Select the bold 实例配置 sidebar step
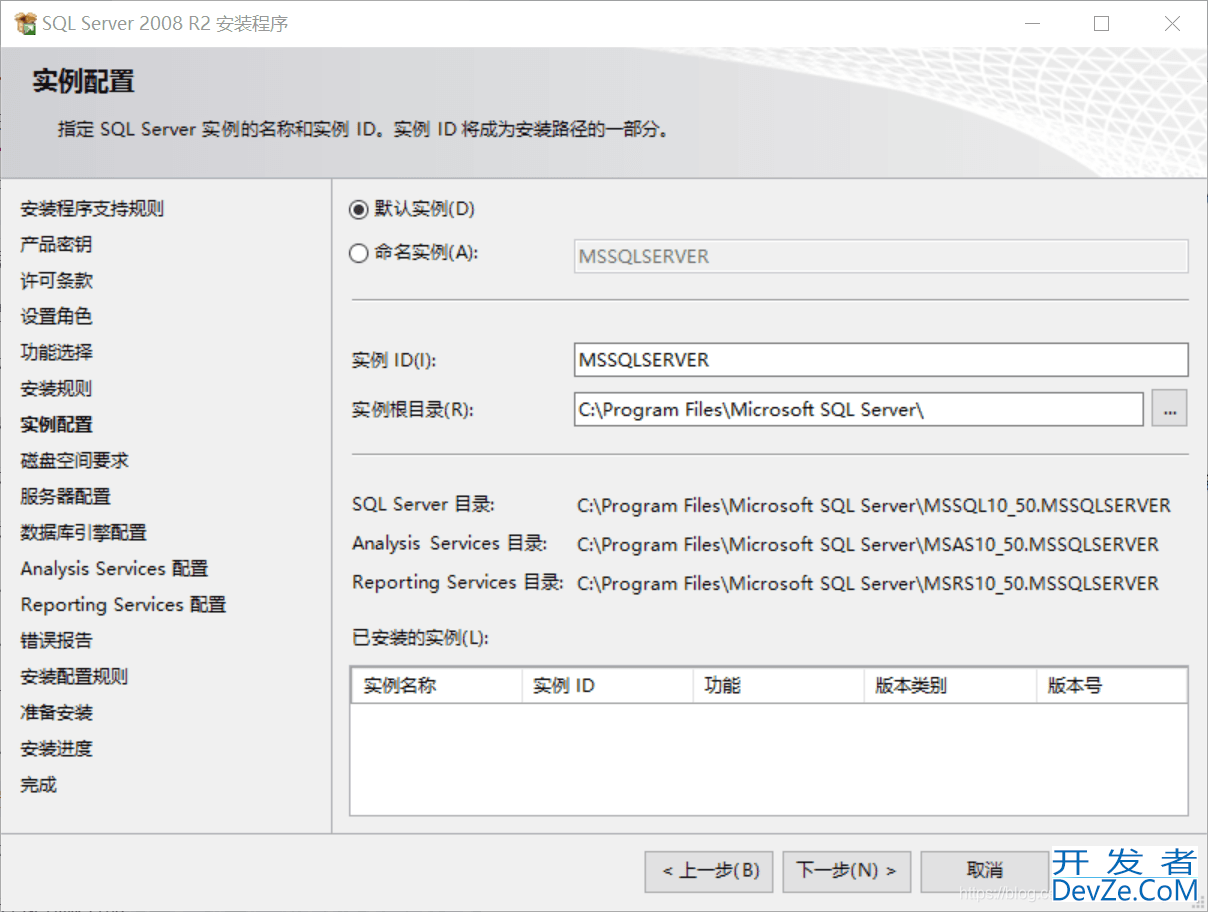1208x912 pixels. pos(56,424)
